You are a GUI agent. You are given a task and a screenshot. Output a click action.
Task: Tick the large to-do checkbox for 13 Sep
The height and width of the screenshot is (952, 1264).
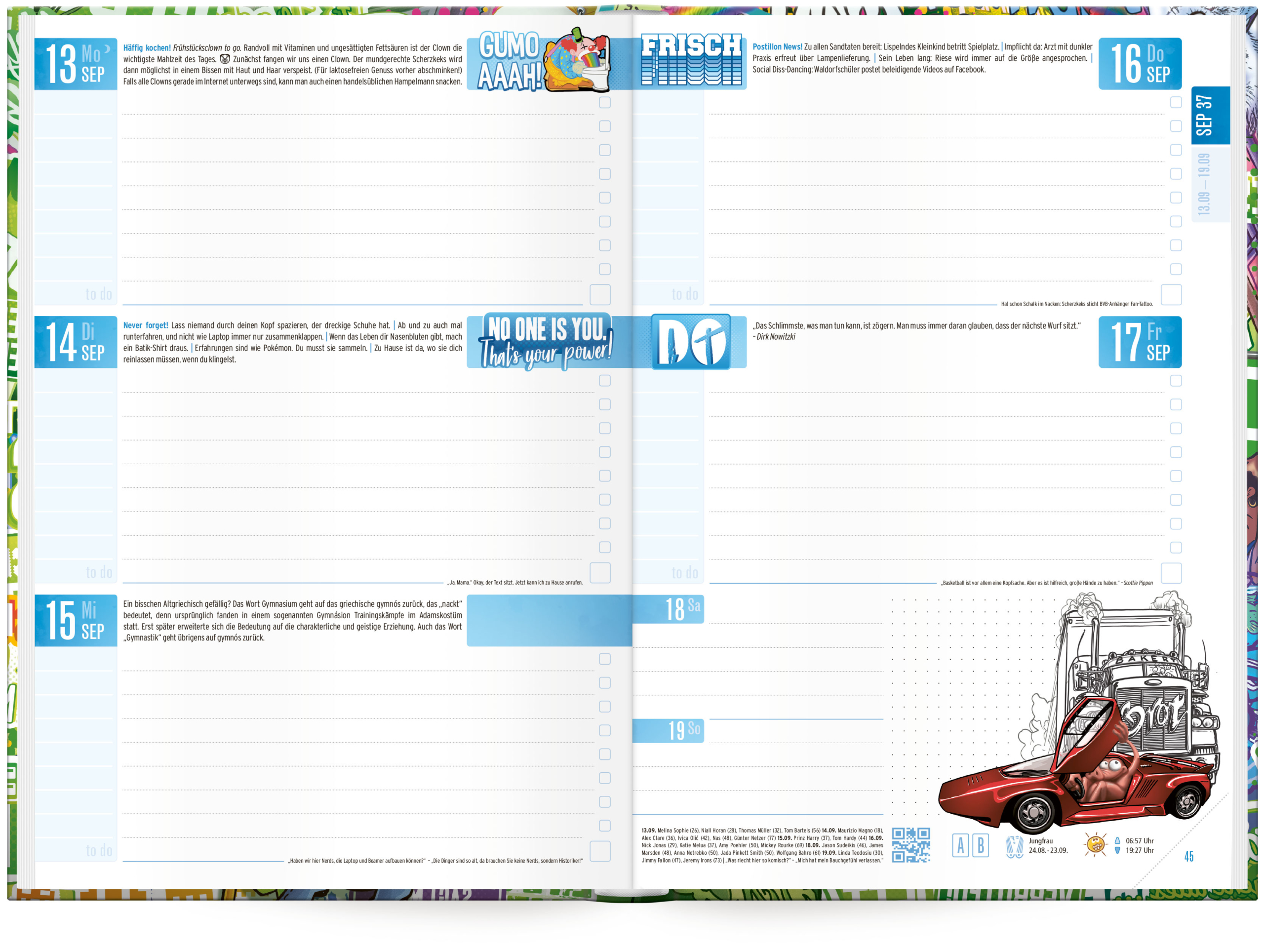[x=600, y=295]
